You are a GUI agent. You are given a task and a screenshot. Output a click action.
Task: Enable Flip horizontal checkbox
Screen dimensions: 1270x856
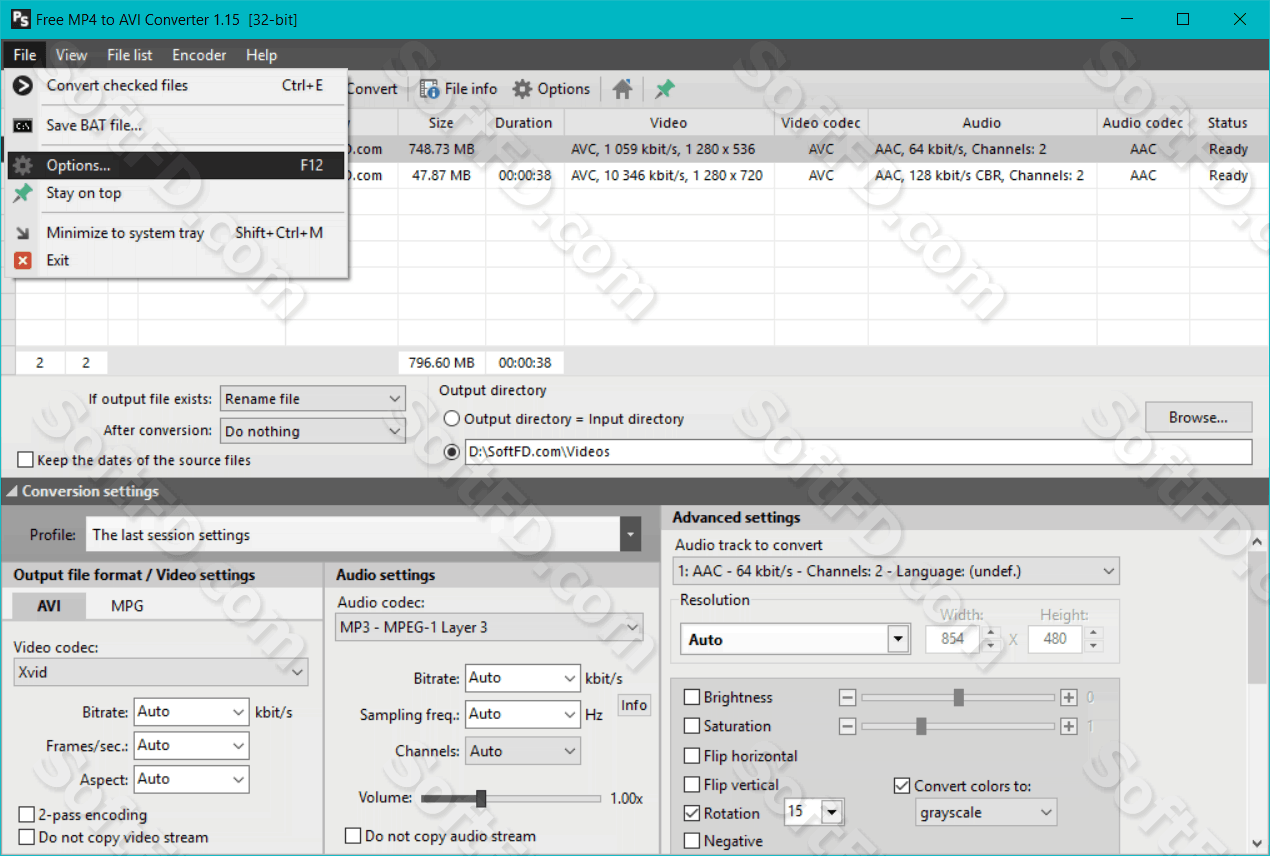(x=692, y=756)
